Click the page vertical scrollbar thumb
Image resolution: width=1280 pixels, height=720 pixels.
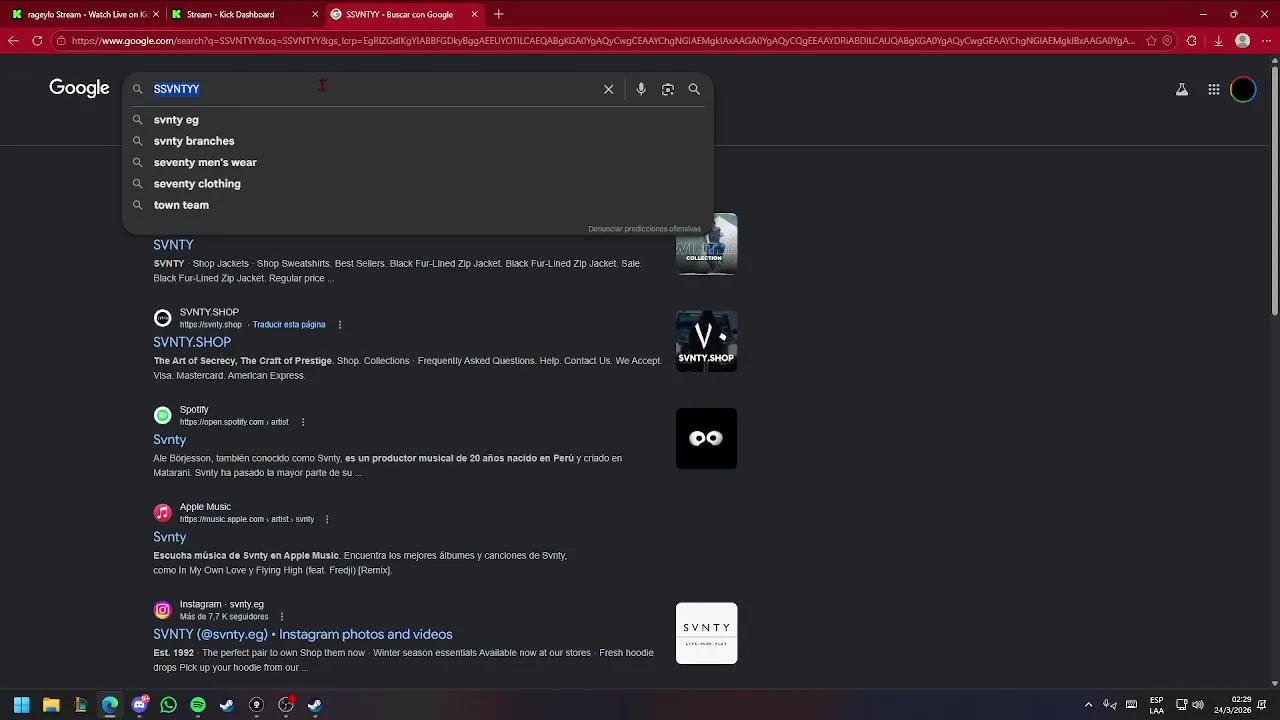[1274, 190]
